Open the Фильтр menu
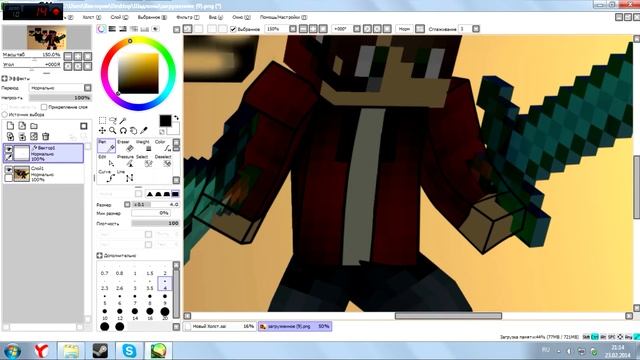 click(188, 17)
